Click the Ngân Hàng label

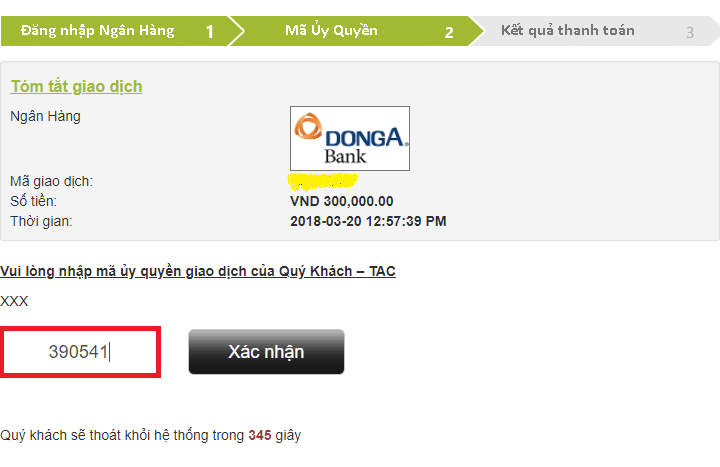pyautogui.click(x=45, y=116)
